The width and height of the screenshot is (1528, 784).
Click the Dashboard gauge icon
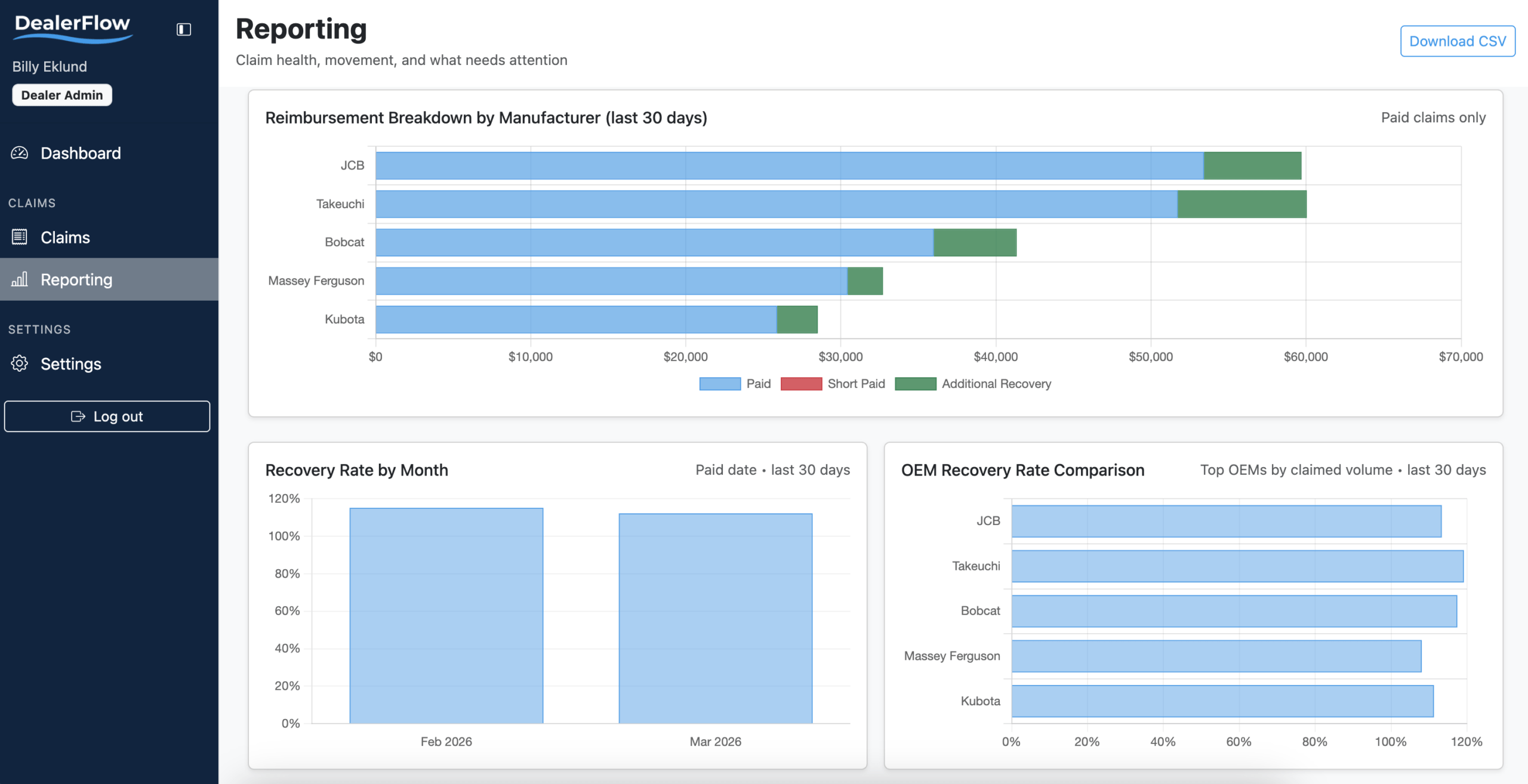tap(20, 153)
